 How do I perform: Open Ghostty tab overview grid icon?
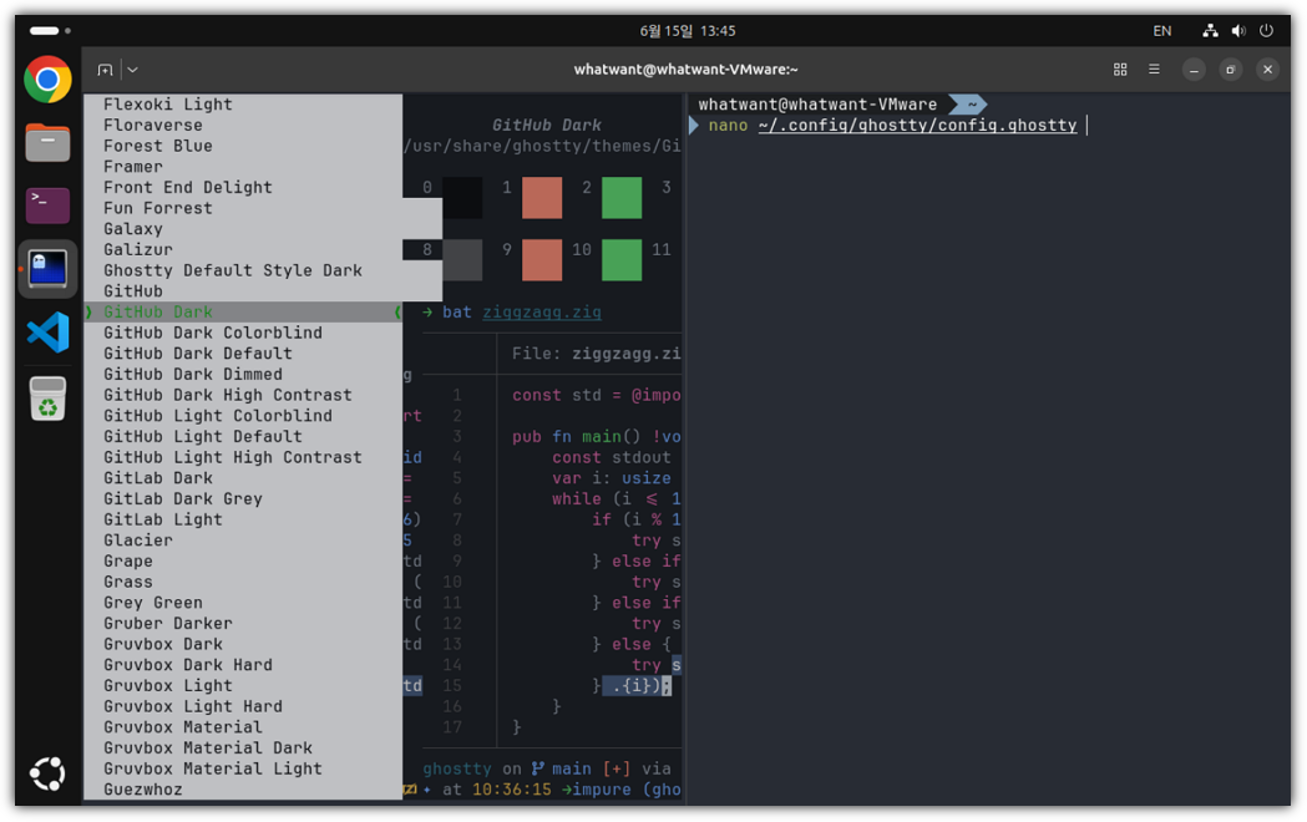[x=1120, y=69]
